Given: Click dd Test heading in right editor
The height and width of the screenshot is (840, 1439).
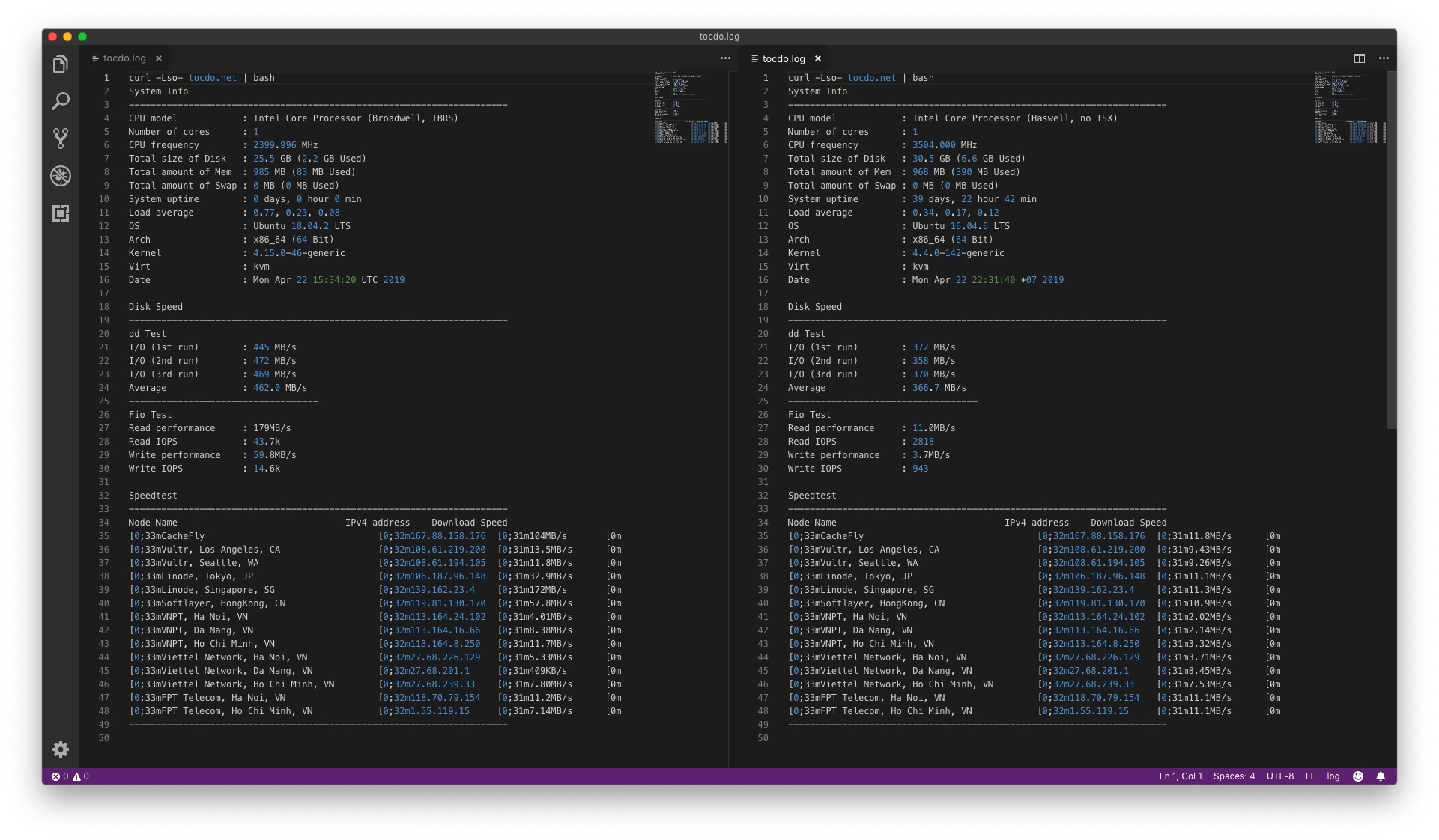Looking at the screenshot, I should pos(807,334).
